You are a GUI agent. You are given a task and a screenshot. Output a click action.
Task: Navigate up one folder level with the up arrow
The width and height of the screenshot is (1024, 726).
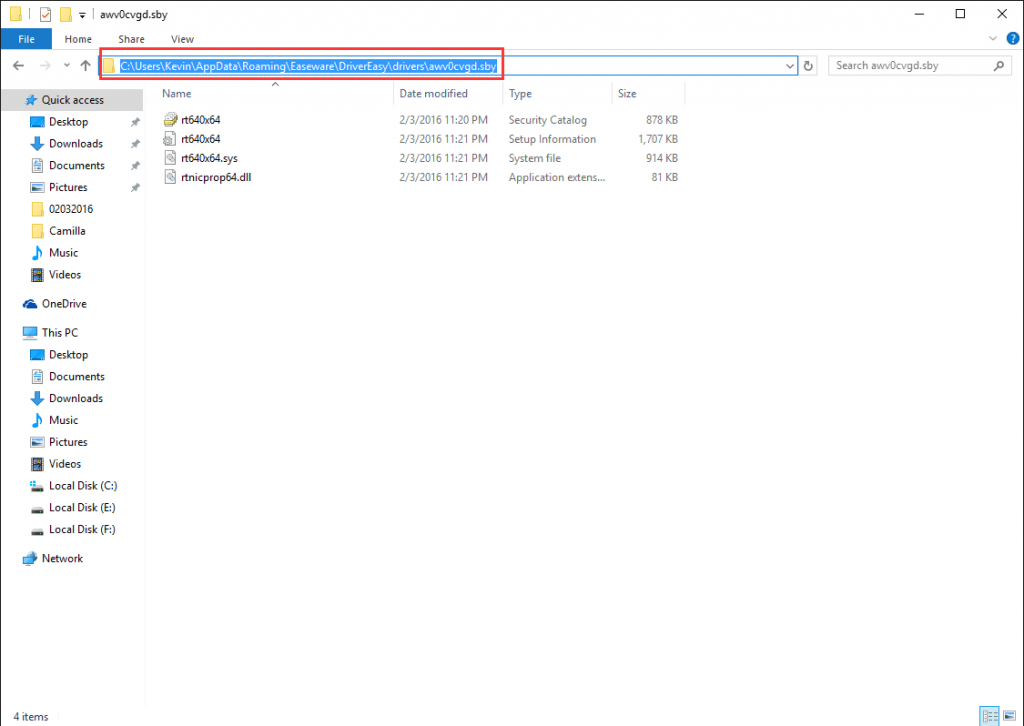pyautogui.click(x=85, y=64)
